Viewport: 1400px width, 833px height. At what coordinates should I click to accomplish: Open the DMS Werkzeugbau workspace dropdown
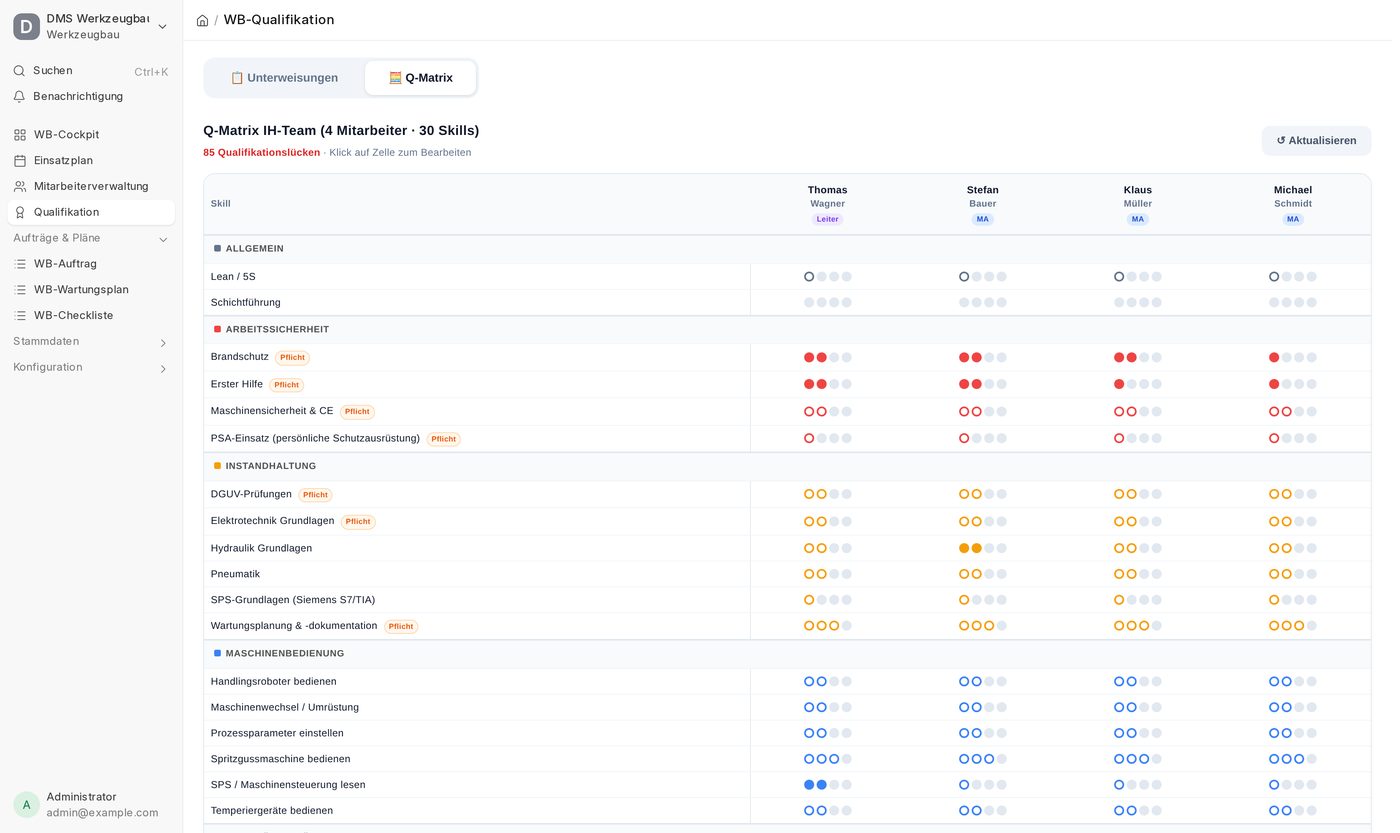91,27
